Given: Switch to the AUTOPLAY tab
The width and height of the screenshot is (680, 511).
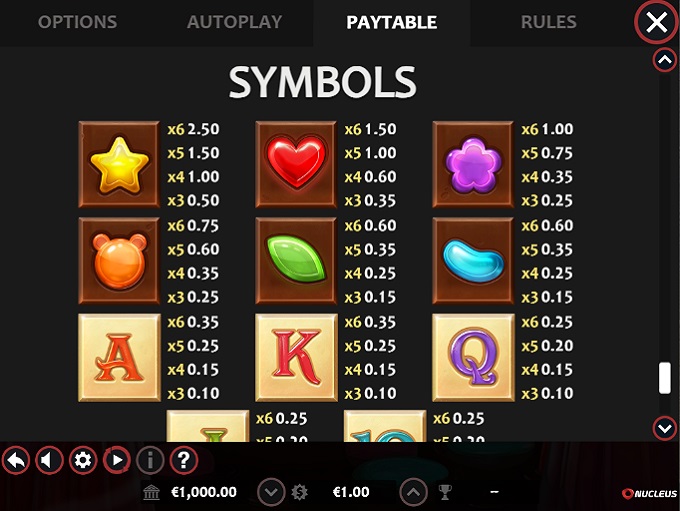Looking at the screenshot, I should [235, 22].
